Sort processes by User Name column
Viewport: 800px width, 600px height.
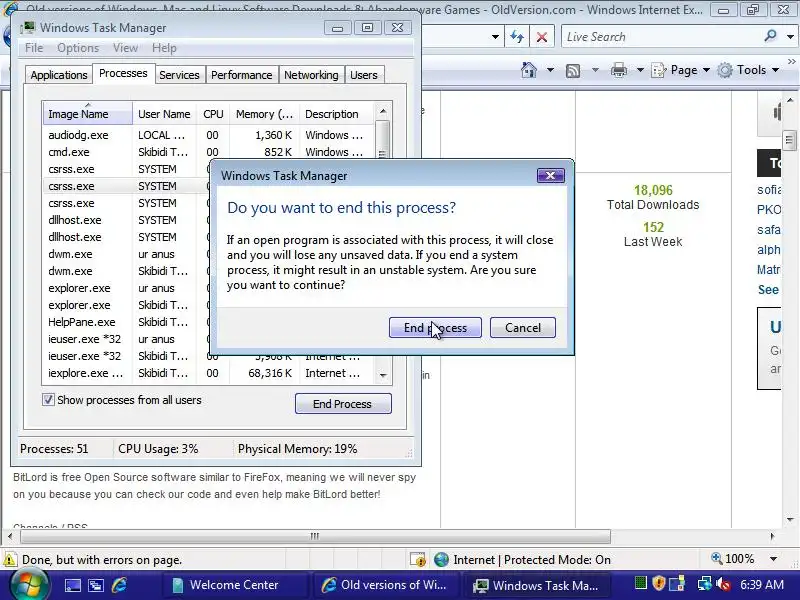(x=164, y=114)
